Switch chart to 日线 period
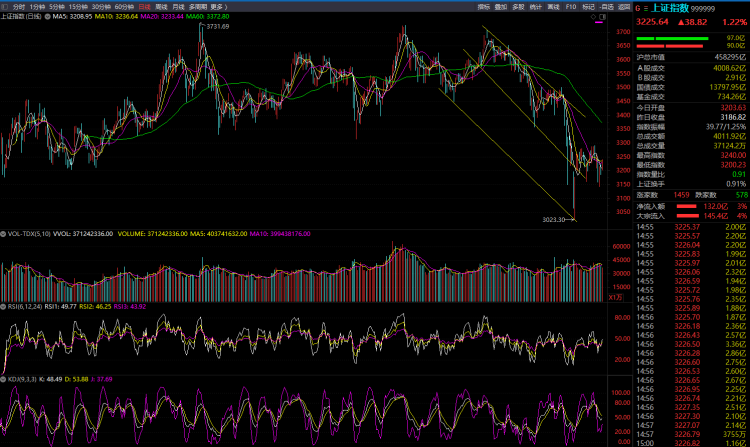750x447 pixels. pyautogui.click(x=144, y=7)
